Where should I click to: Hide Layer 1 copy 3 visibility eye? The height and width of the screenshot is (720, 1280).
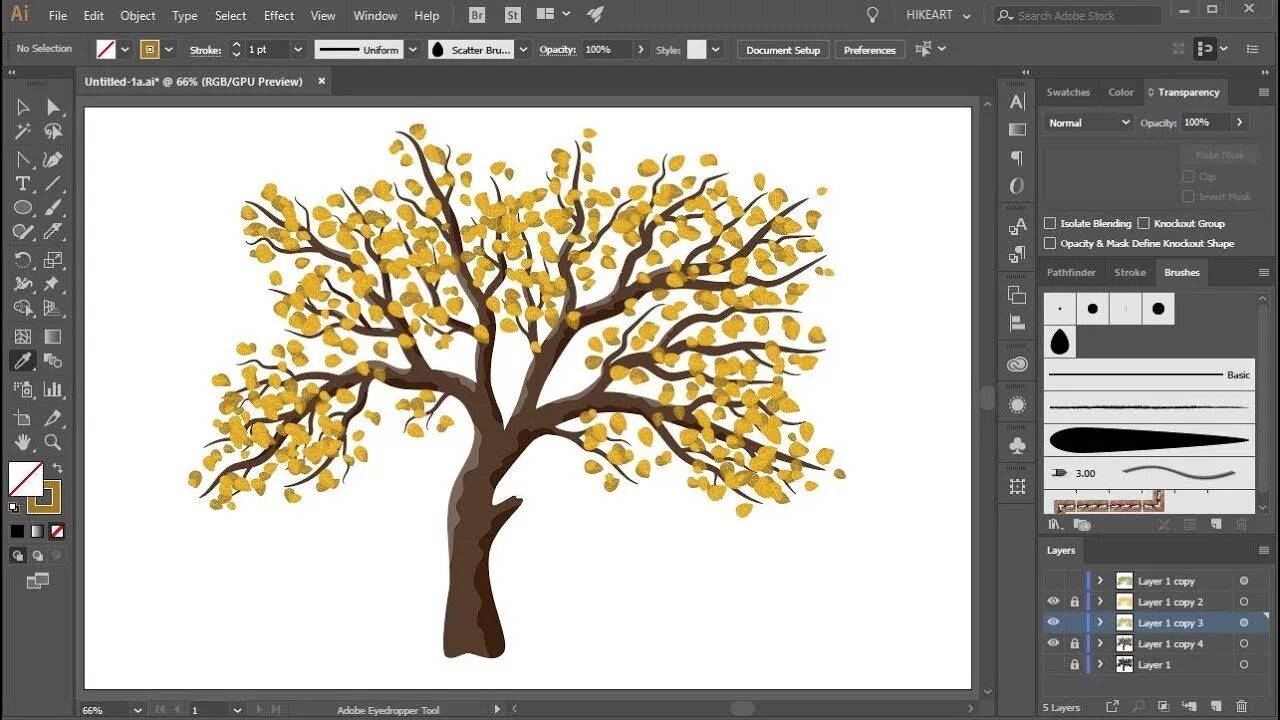(x=1053, y=622)
